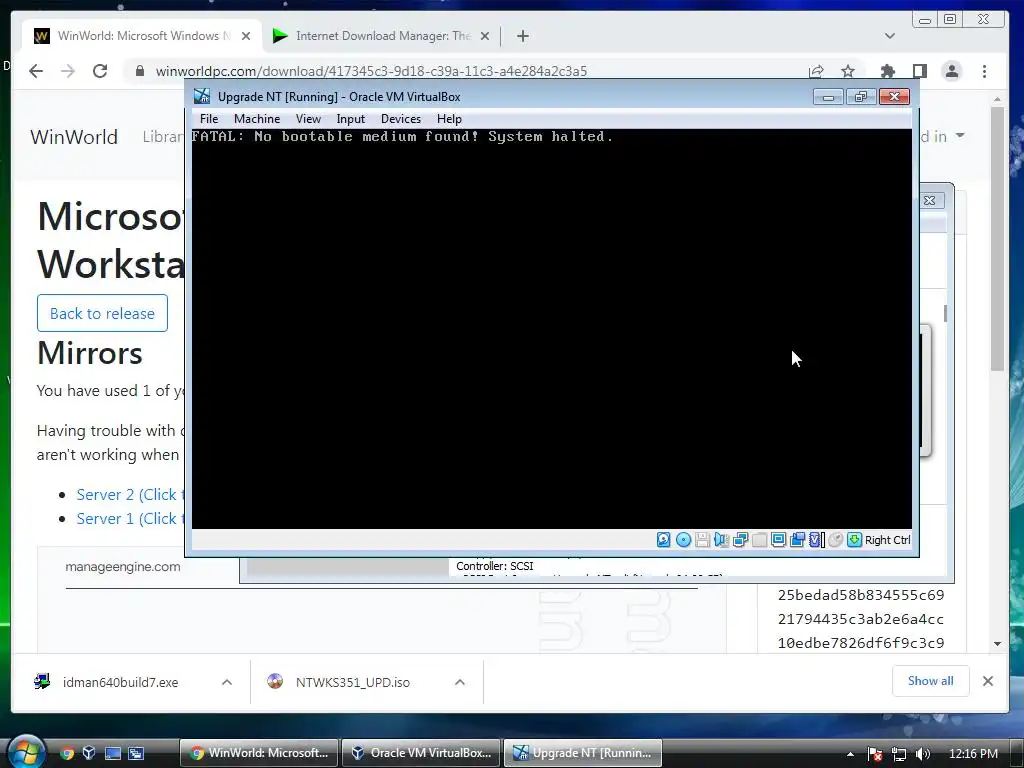Open the Devices menu
The width and height of the screenshot is (1024, 768).
(401, 119)
